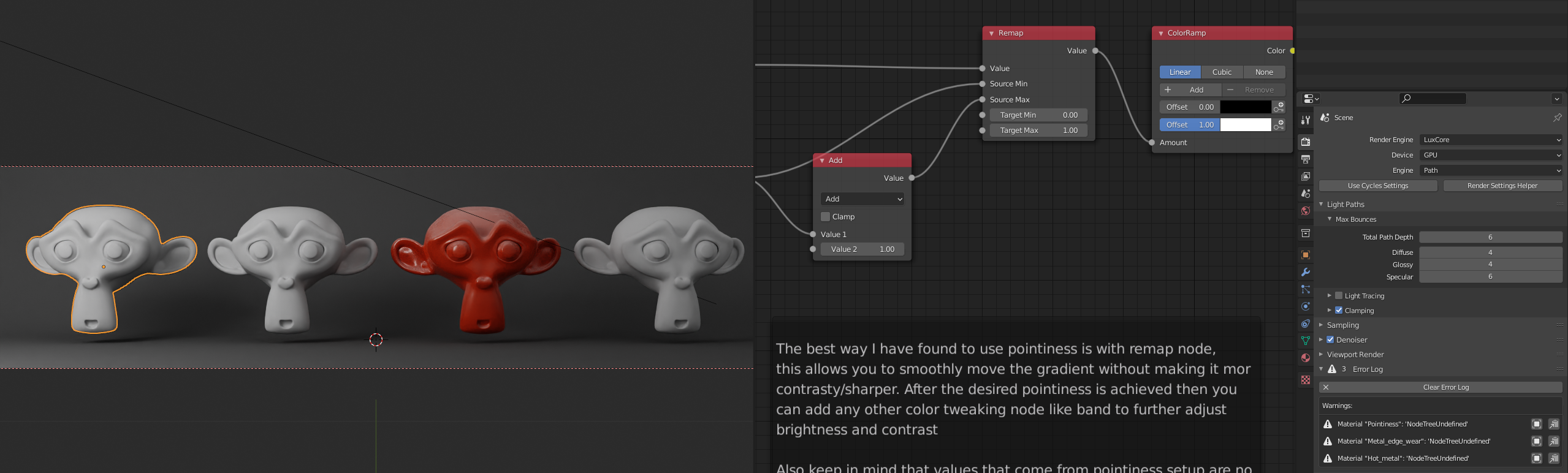1568x473 pixels.
Task: Copy the Pointiness warning message
Action: coord(1536,424)
